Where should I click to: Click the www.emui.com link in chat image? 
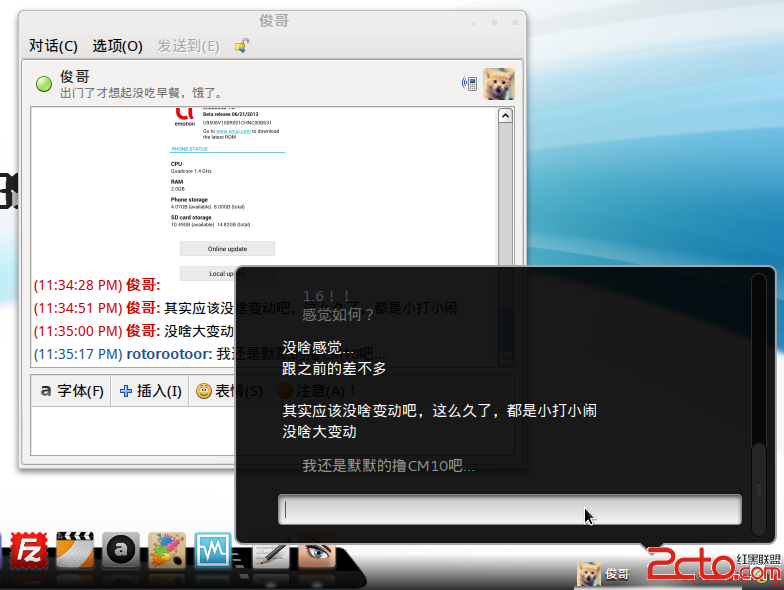[x=233, y=132]
